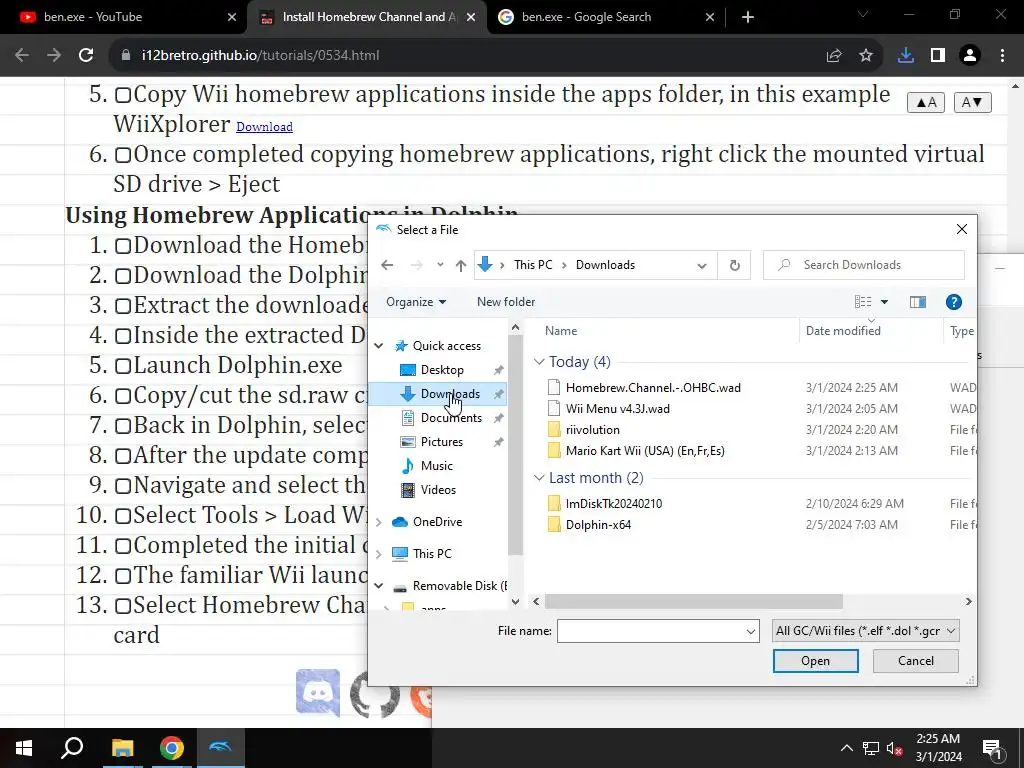
Task: Click the file list horizontal scrollbar
Action: coord(694,601)
